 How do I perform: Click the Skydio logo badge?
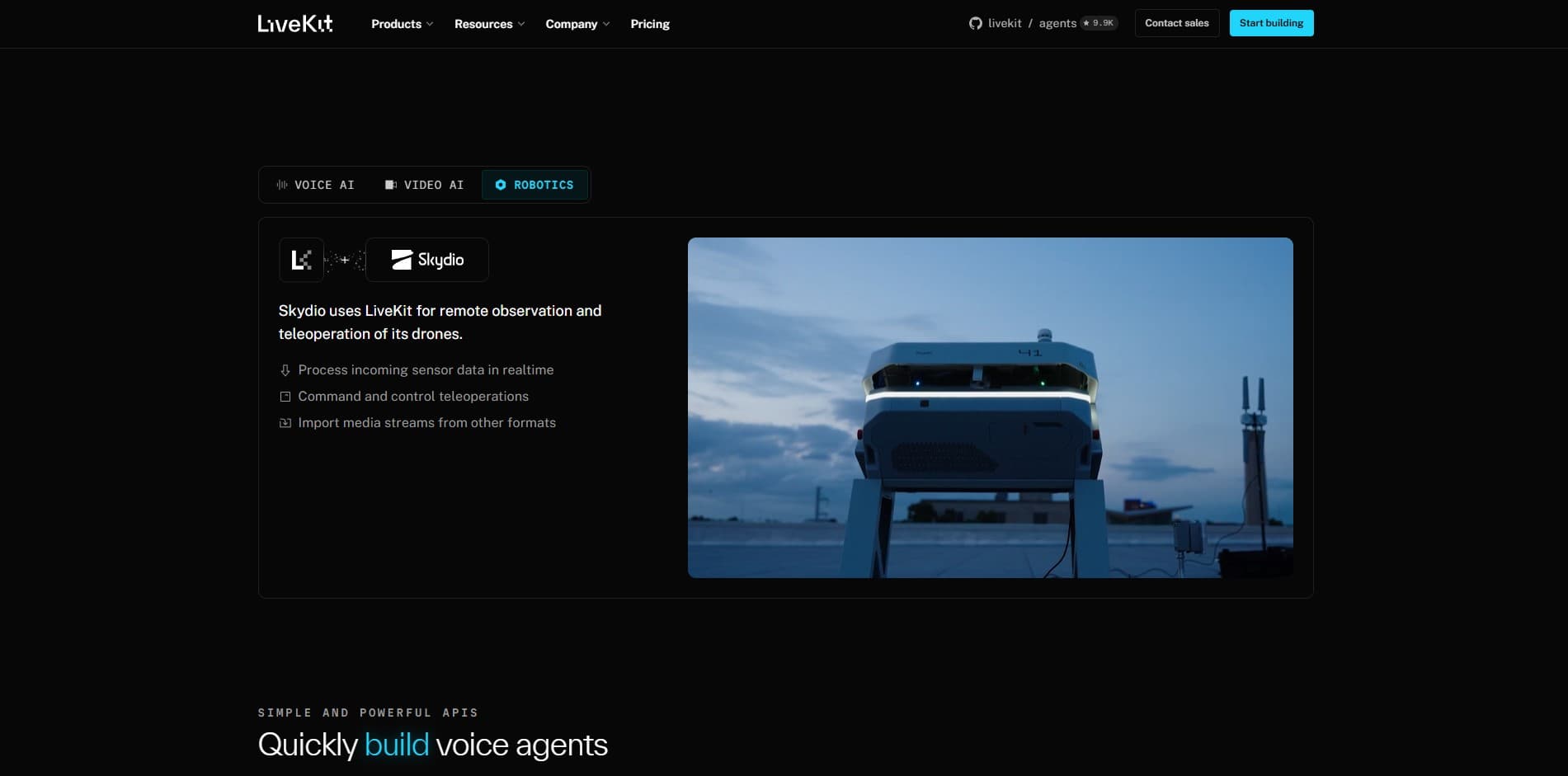pyautogui.click(x=427, y=260)
